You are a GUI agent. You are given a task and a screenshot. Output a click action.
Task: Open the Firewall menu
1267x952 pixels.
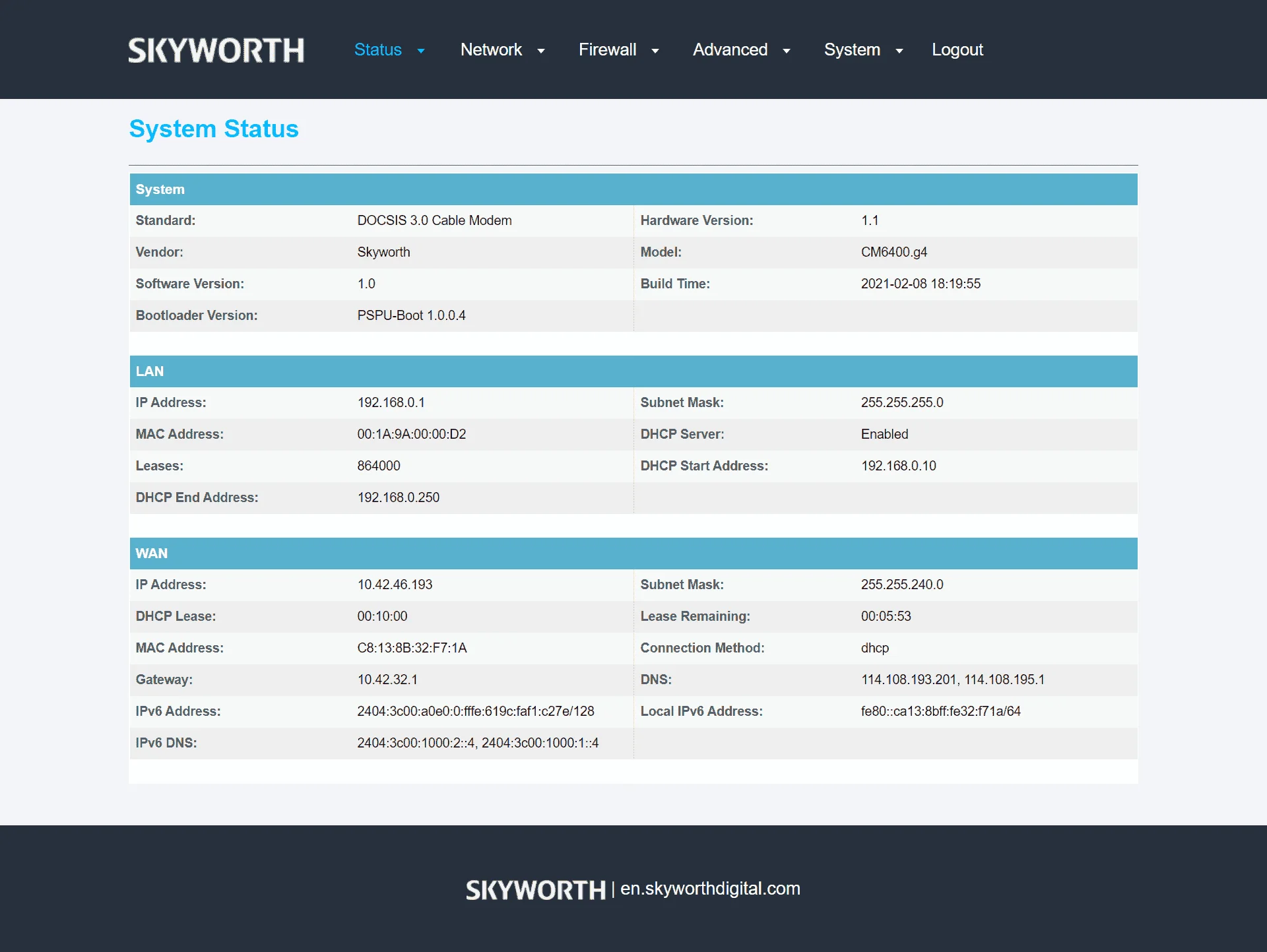[x=608, y=49]
